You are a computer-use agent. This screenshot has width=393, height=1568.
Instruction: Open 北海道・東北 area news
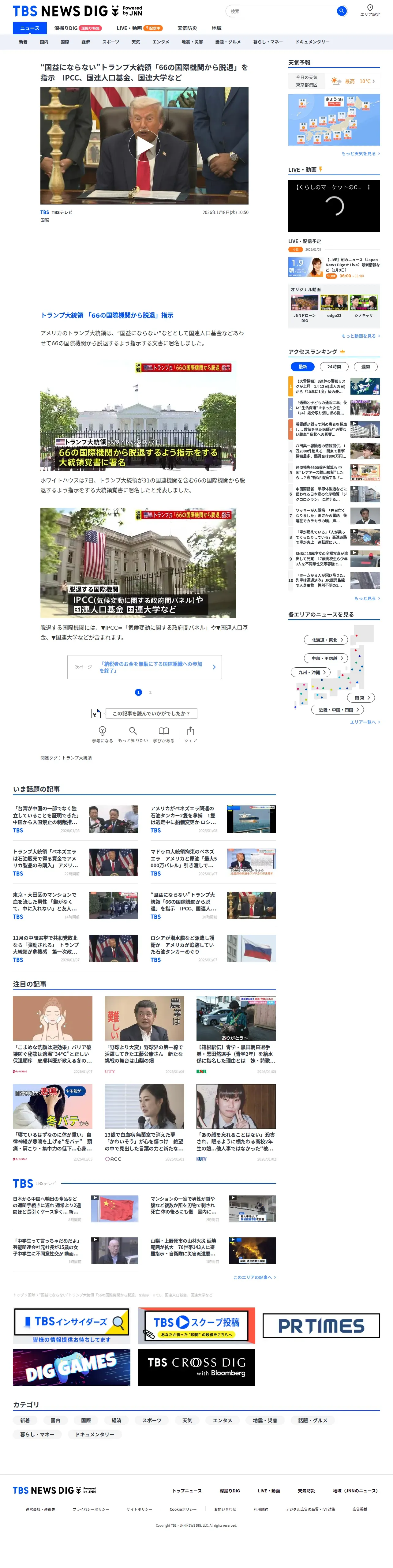coord(326,640)
